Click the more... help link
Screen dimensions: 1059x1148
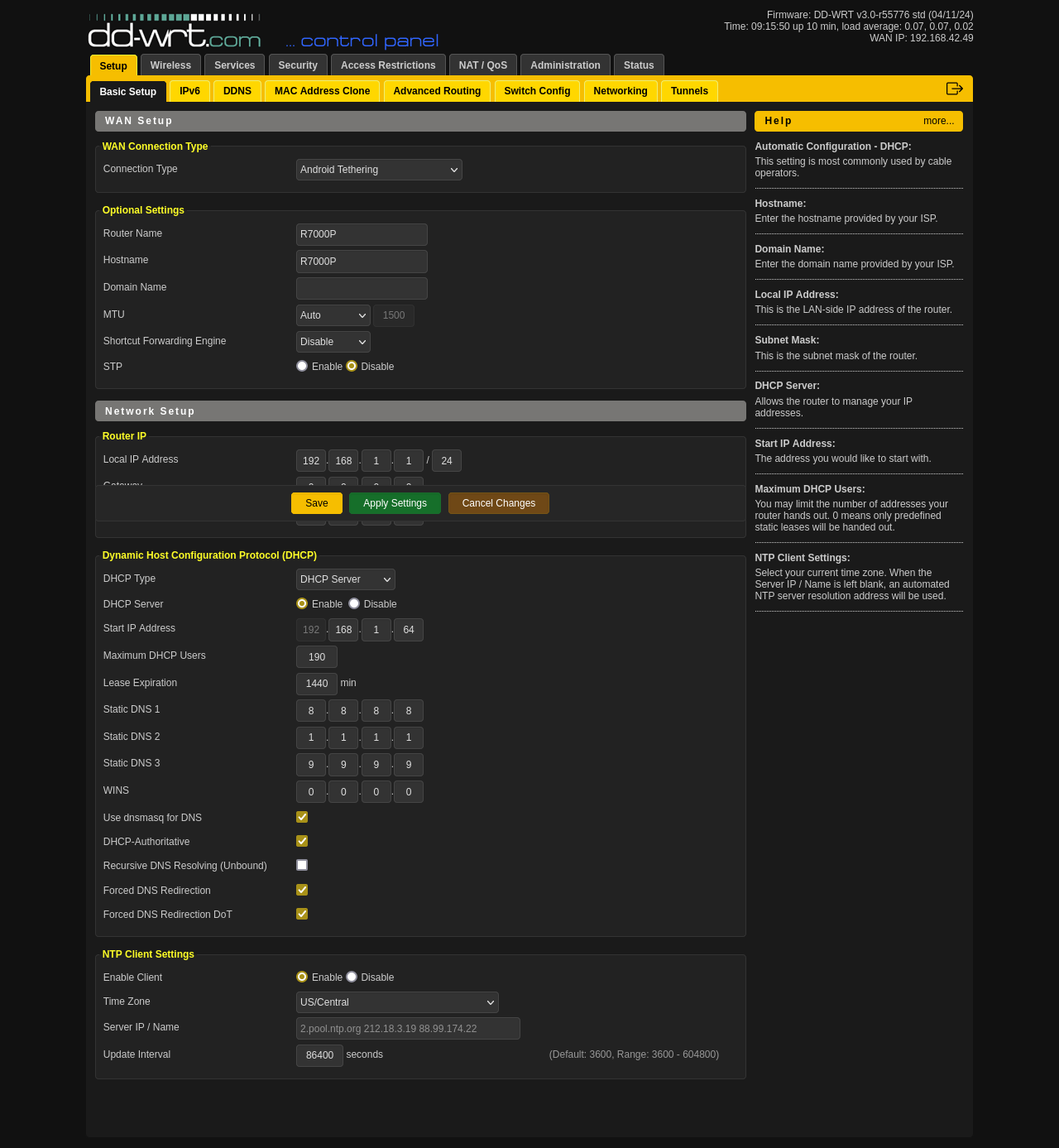(x=937, y=121)
